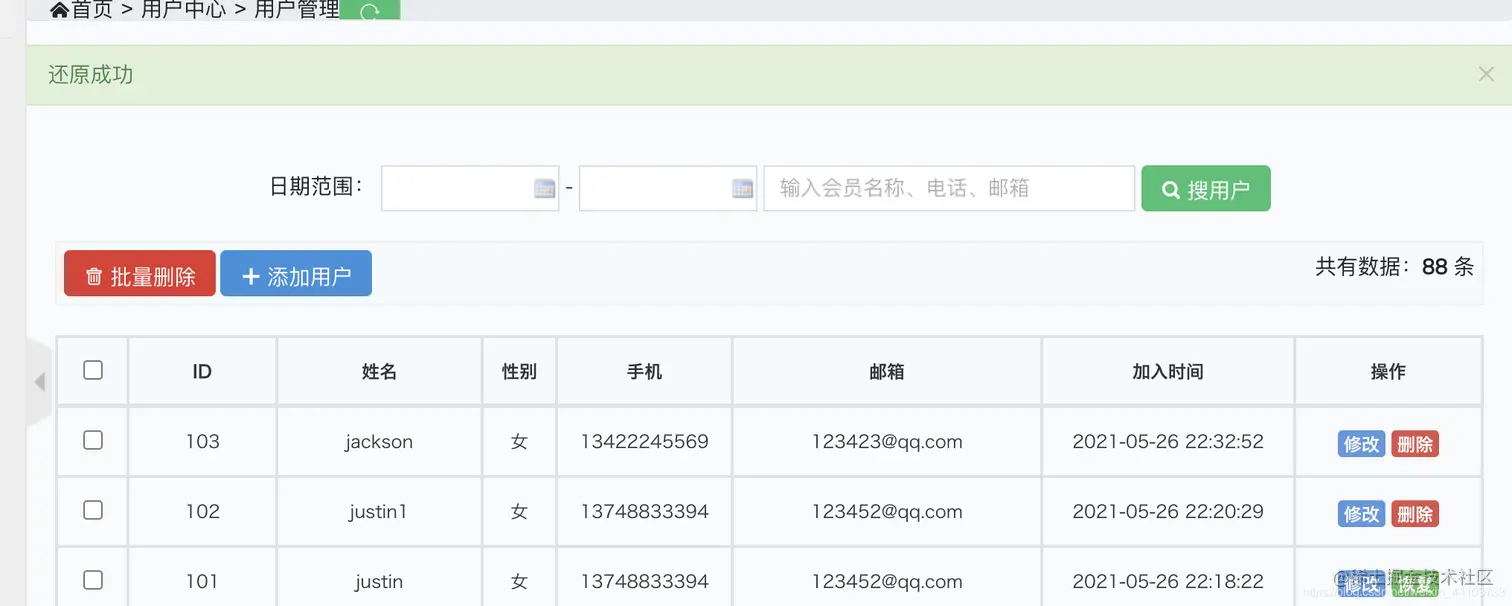Toggle the select-all checkbox in table header
Image resolution: width=1512 pixels, height=606 pixels.
(92, 369)
